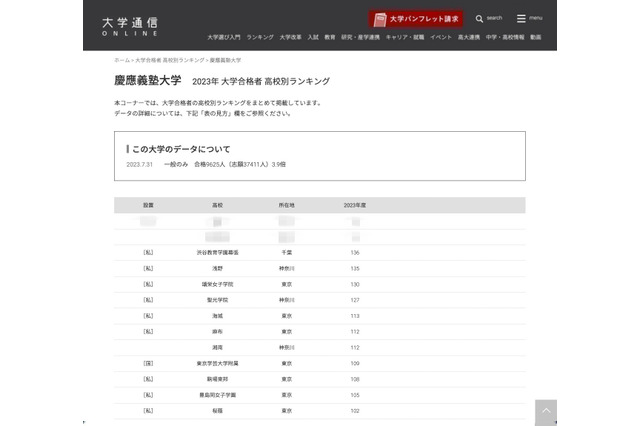
Task: Open the 入試 nav item
Action: pyautogui.click(x=313, y=37)
